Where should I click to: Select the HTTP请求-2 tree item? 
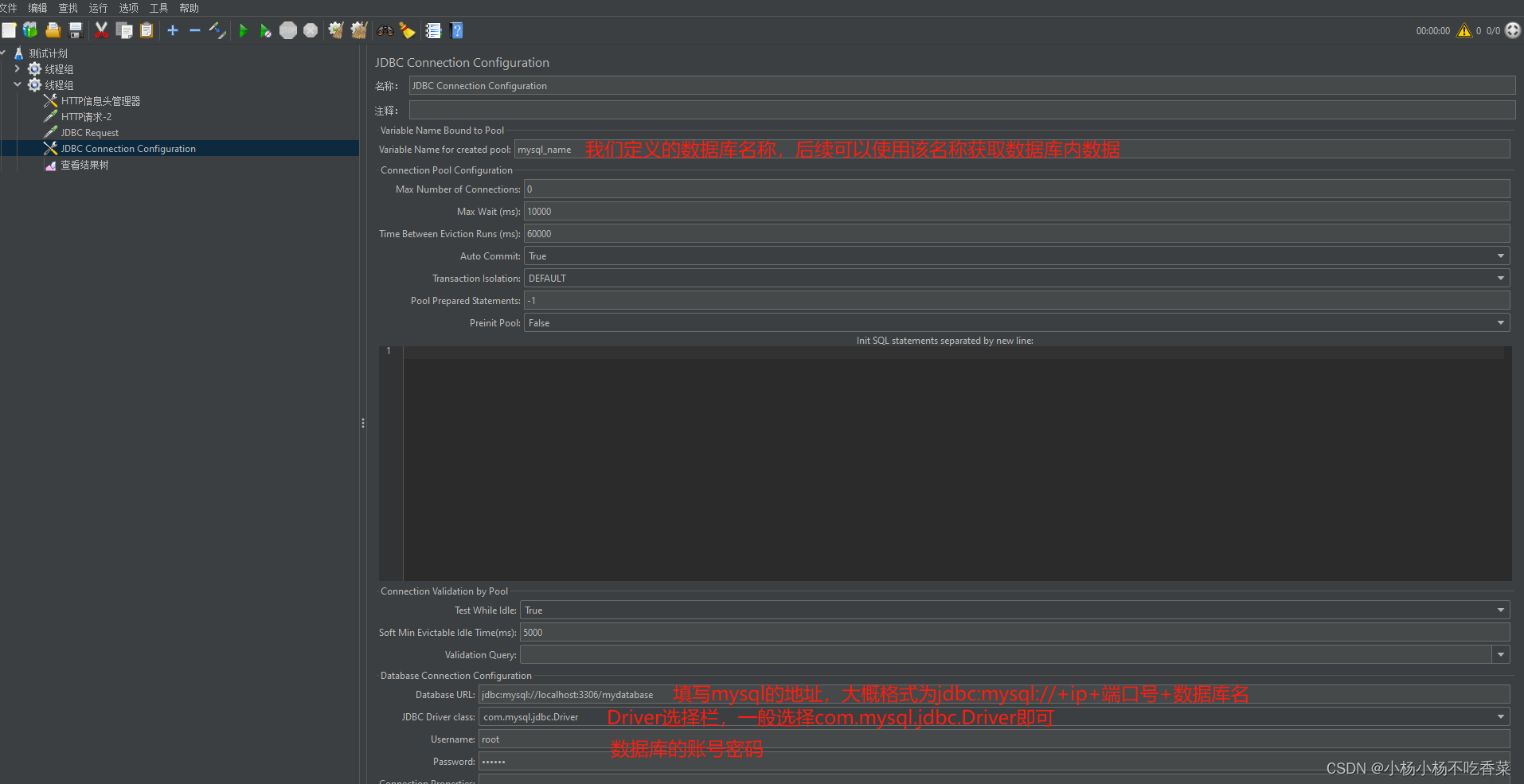pyautogui.click(x=86, y=117)
